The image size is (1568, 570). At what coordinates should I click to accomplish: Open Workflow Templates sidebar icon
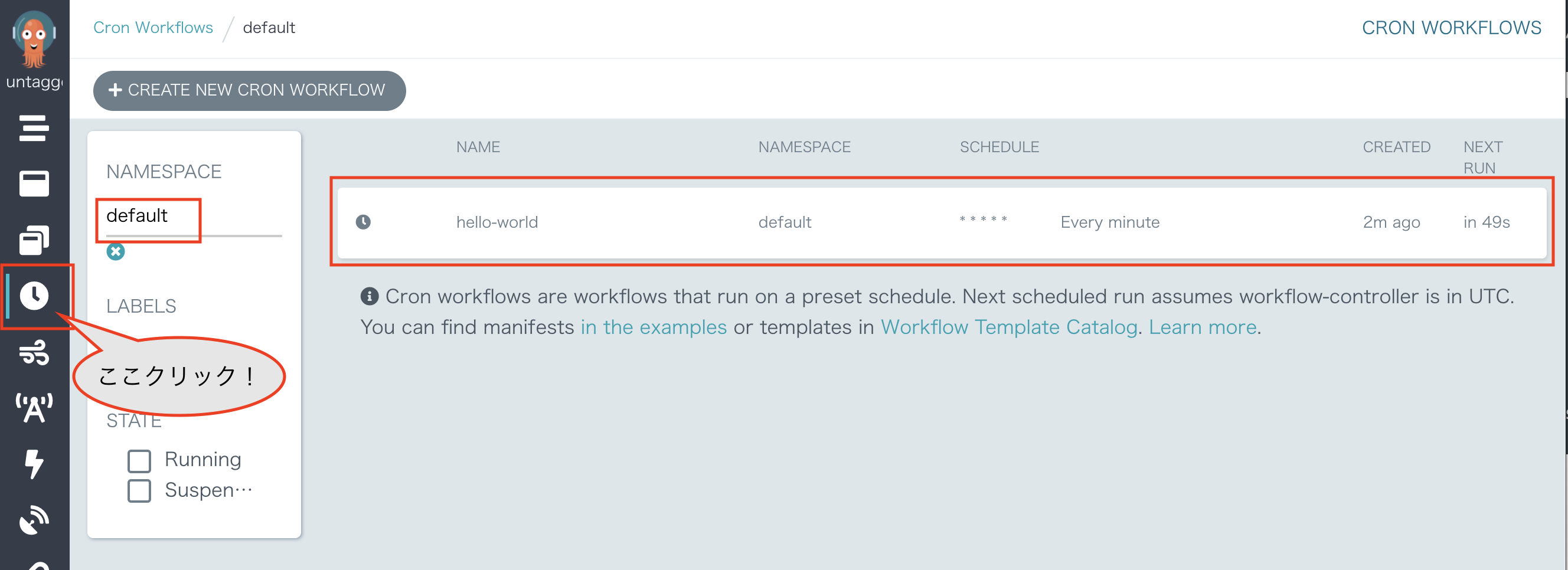(34, 184)
